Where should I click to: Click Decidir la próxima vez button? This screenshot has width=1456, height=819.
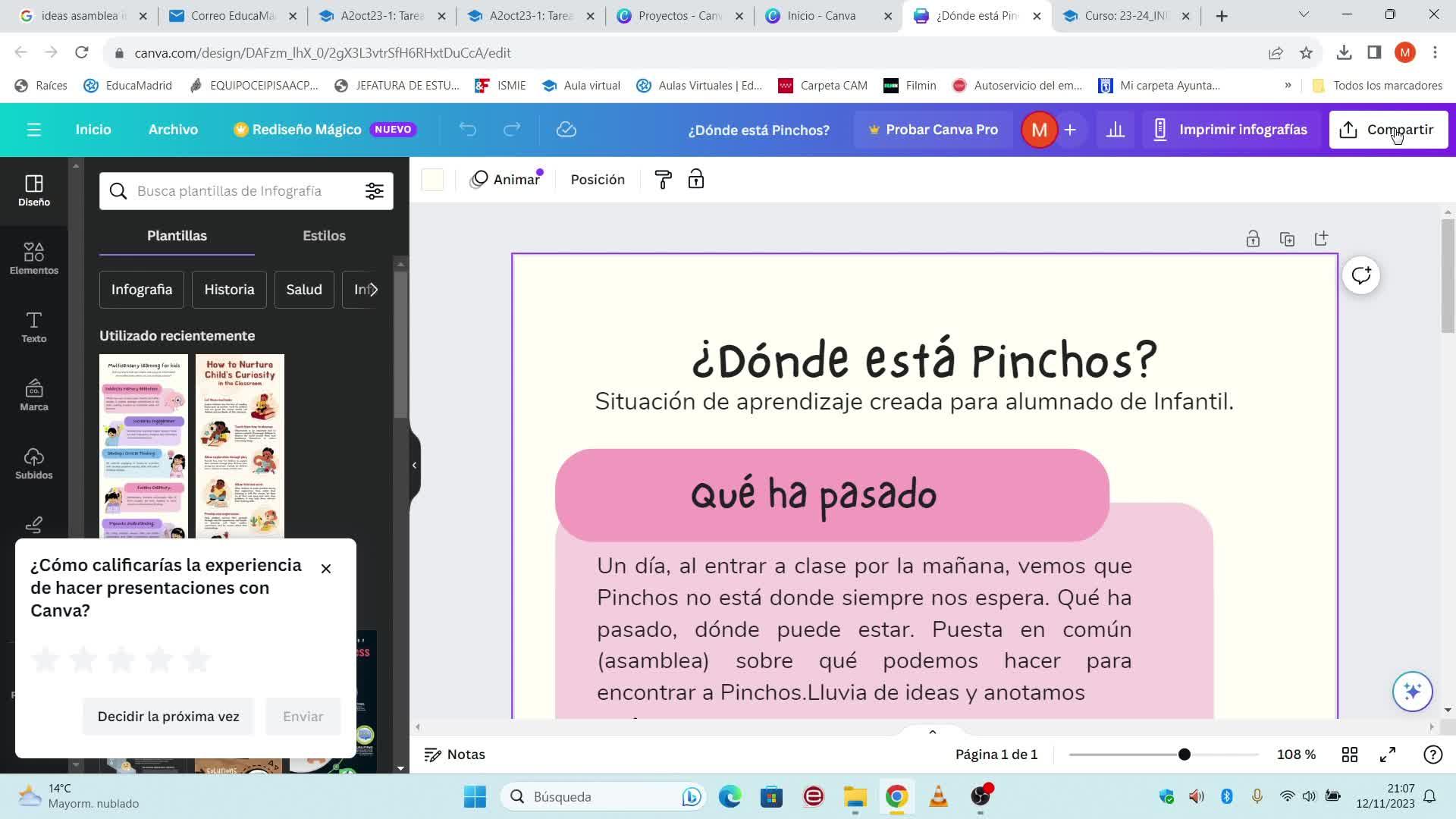click(168, 717)
